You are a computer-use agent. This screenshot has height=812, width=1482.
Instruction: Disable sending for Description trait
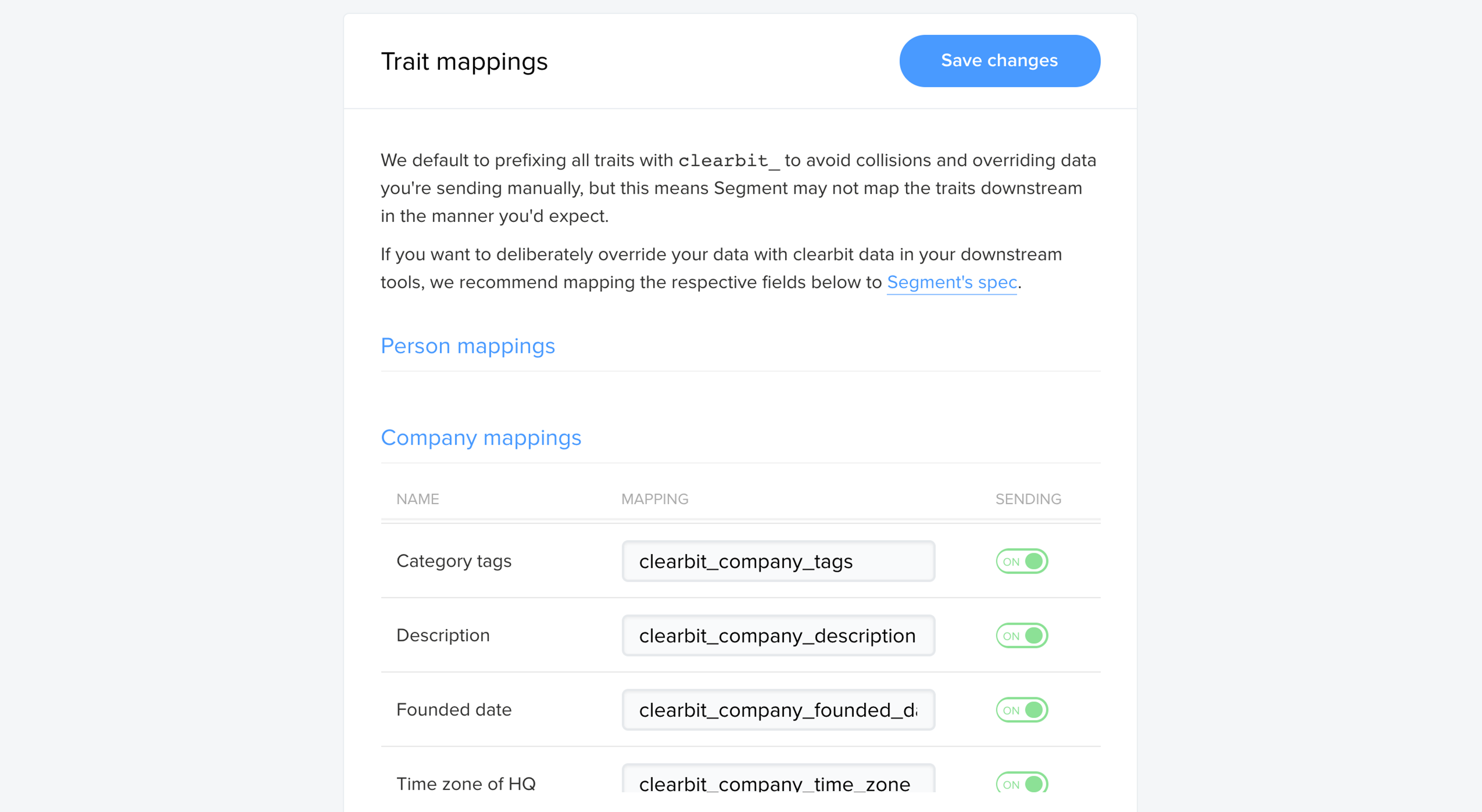pos(1022,635)
